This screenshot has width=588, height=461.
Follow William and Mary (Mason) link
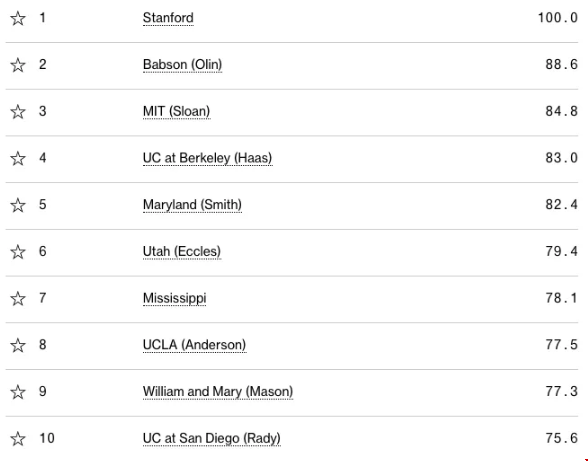coord(218,392)
